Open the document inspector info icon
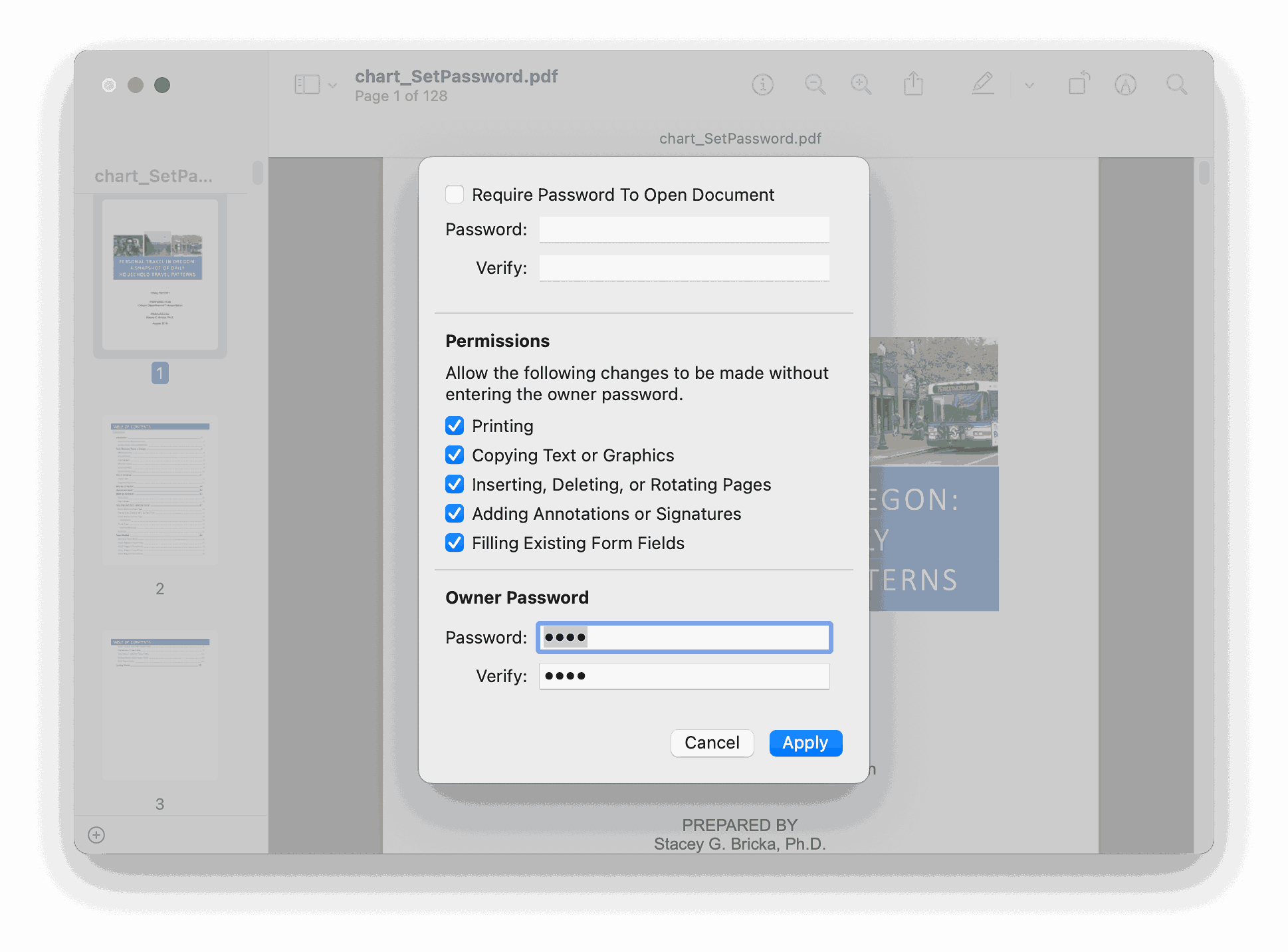Screen dimensions: 1288x952 point(762,84)
